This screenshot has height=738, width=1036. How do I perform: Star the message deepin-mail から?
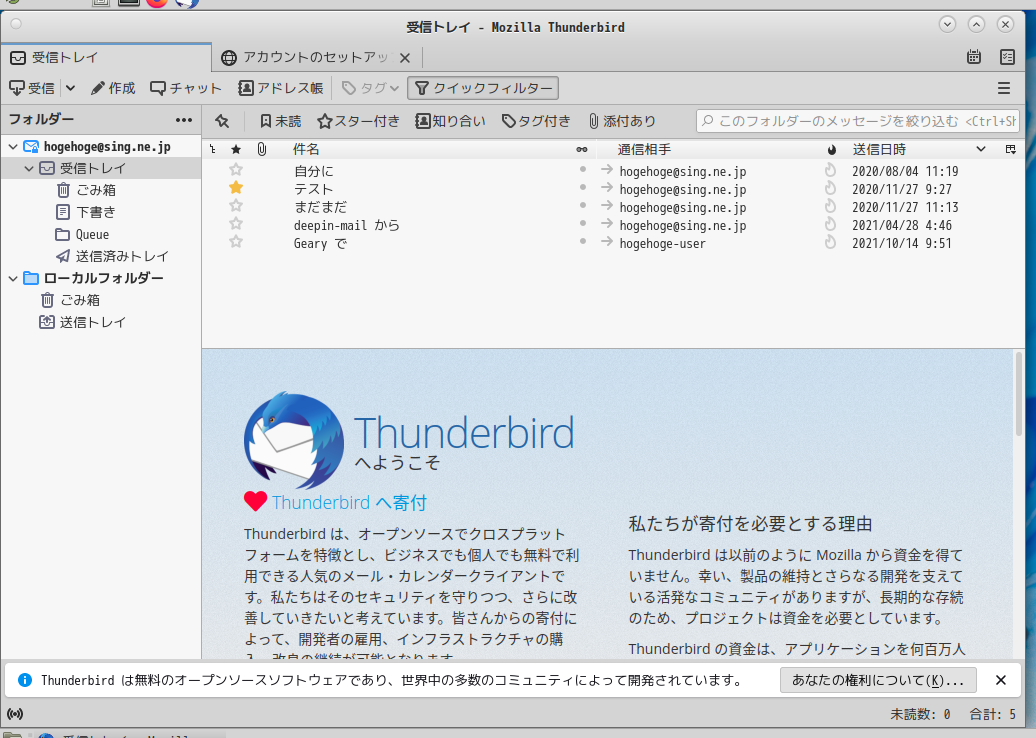coord(236,225)
